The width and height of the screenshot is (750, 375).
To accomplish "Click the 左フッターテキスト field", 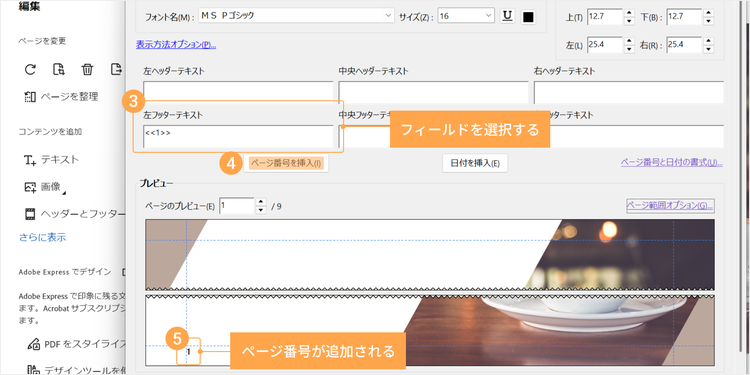I will point(238,136).
